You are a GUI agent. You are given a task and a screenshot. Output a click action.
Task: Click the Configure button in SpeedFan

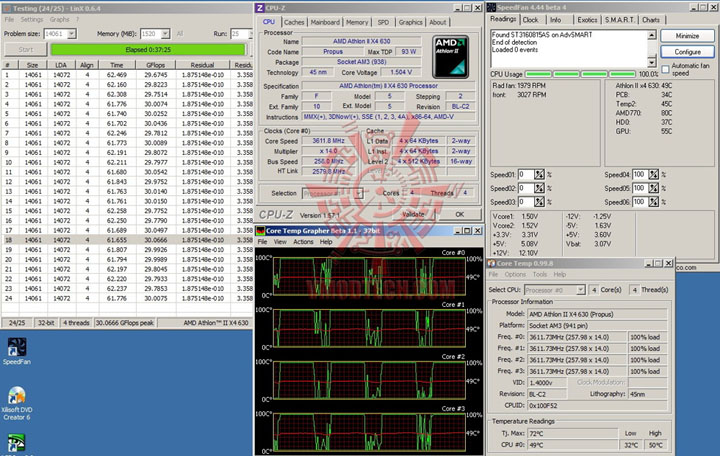[x=687, y=51]
